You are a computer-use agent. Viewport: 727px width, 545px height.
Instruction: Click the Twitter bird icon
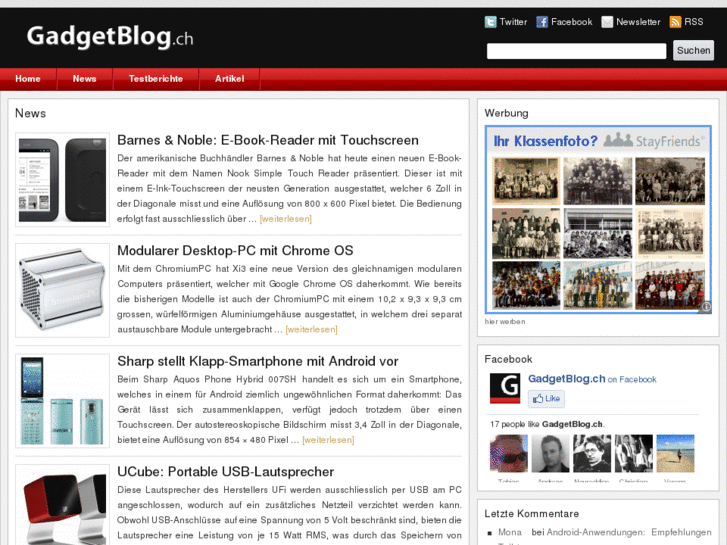point(490,22)
